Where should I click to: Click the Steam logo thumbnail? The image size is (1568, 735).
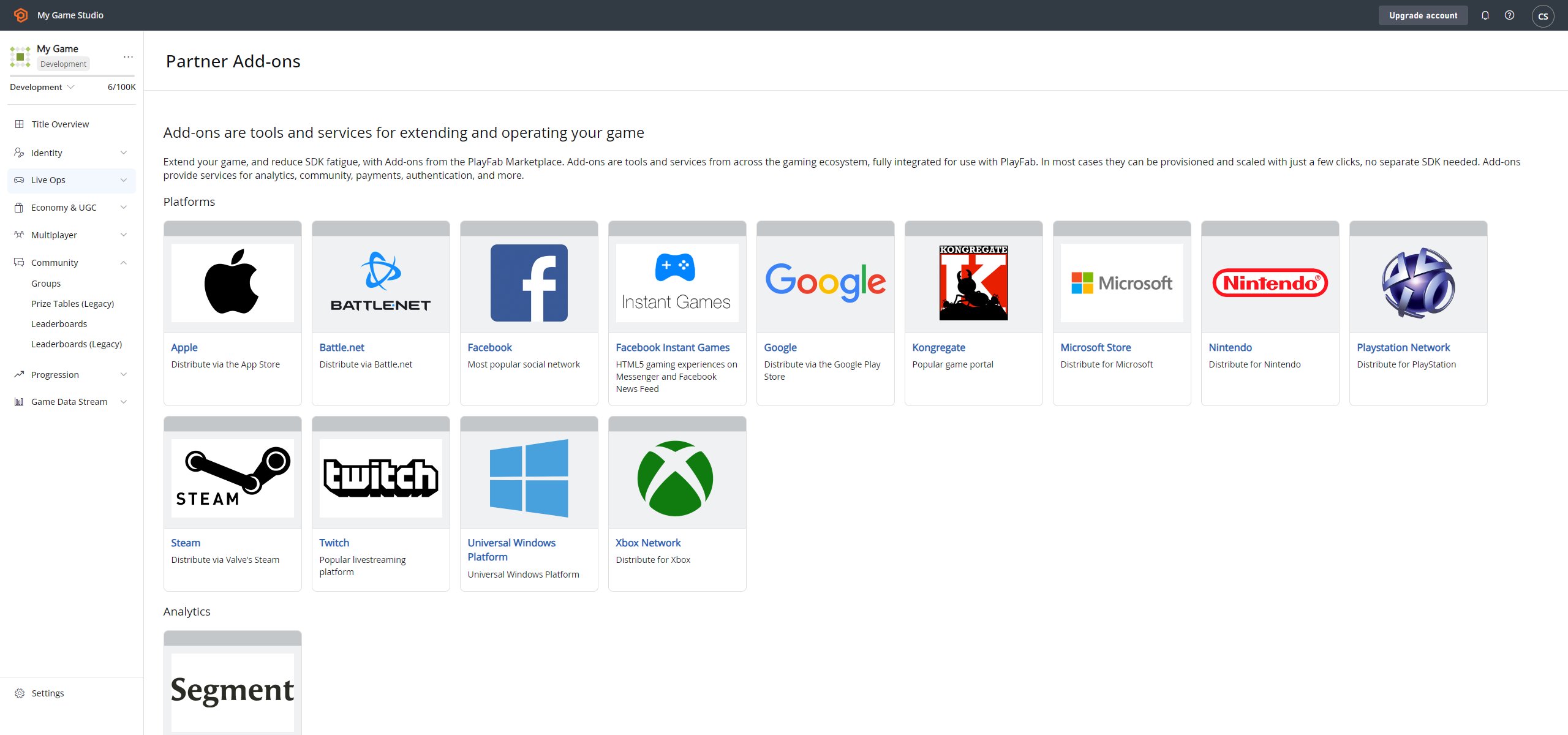click(x=232, y=478)
